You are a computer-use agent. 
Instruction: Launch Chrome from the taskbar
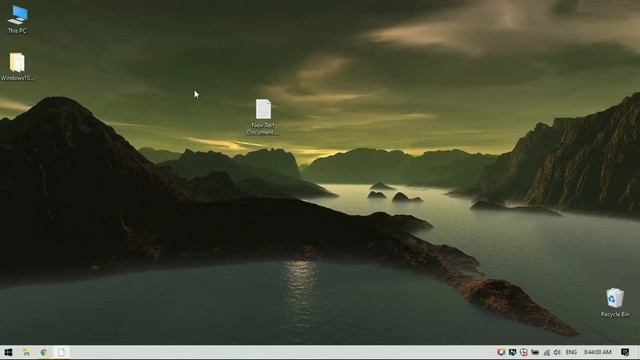[44, 352]
